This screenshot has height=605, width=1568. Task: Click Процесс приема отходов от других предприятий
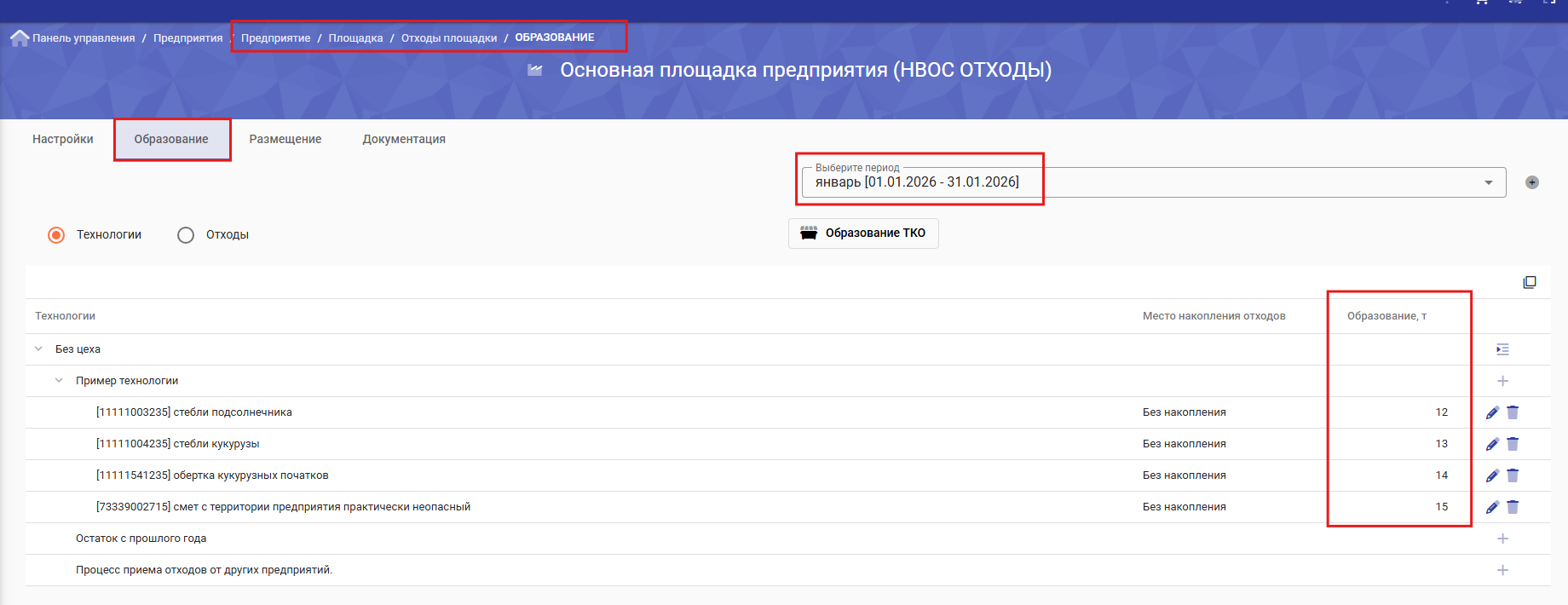(204, 570)
